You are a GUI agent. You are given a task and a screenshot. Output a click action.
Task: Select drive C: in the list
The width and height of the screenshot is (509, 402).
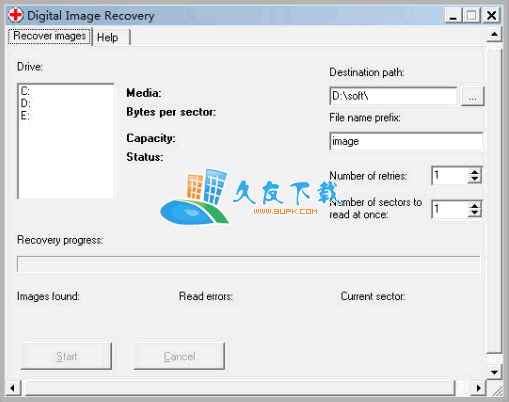pyautogui.click(x=25, y=91)
